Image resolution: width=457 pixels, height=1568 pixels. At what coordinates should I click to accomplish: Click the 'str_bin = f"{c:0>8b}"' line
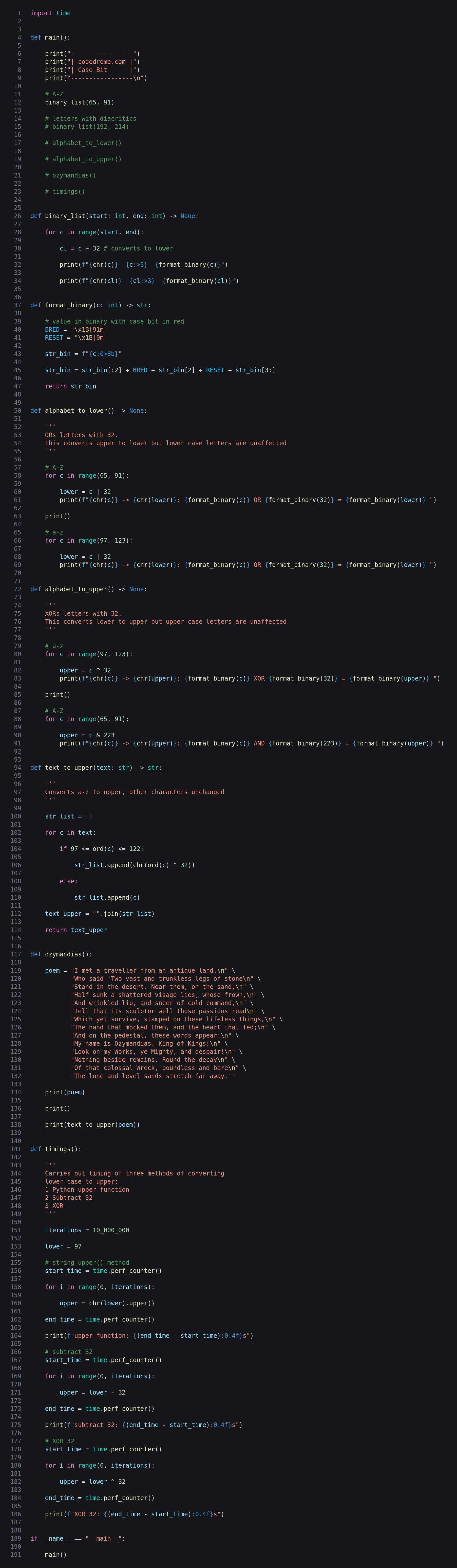click(x=83, y=354)
